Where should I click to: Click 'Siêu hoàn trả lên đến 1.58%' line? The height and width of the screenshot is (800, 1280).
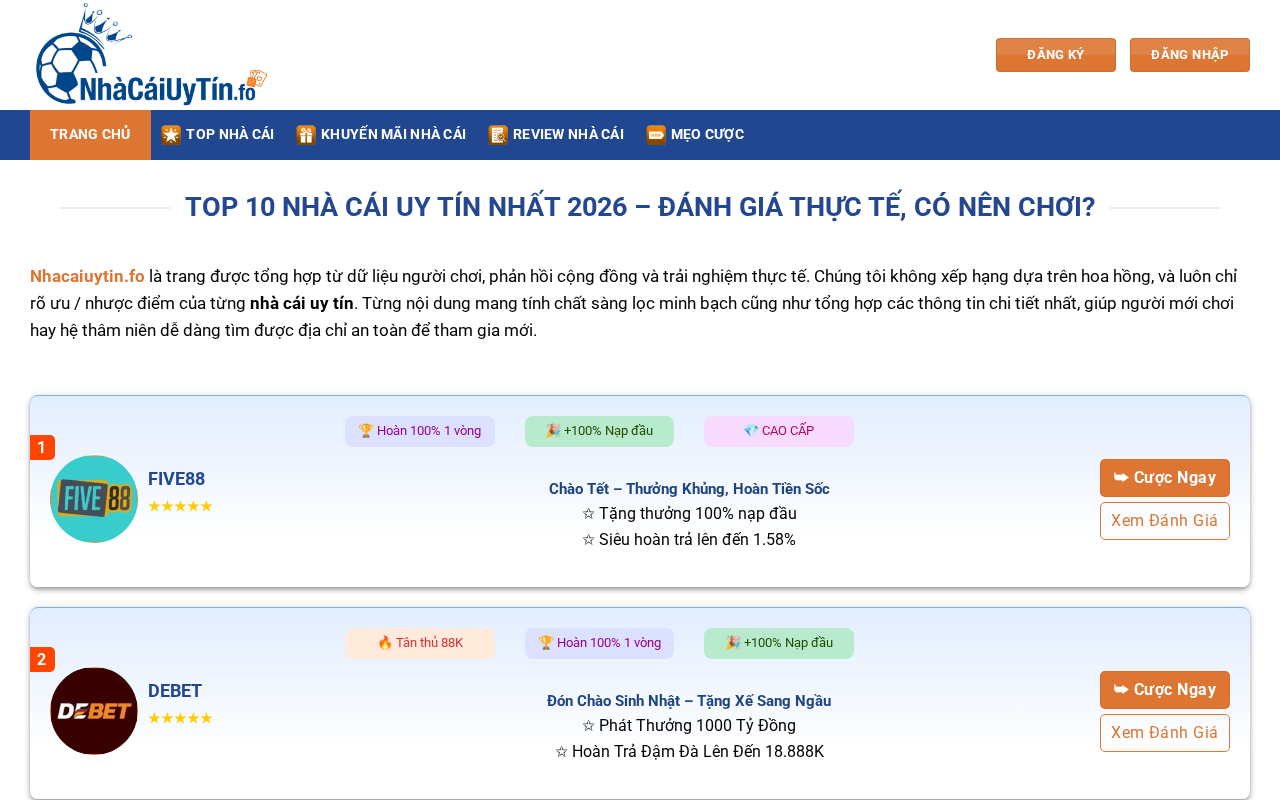(x=689, y=540)
